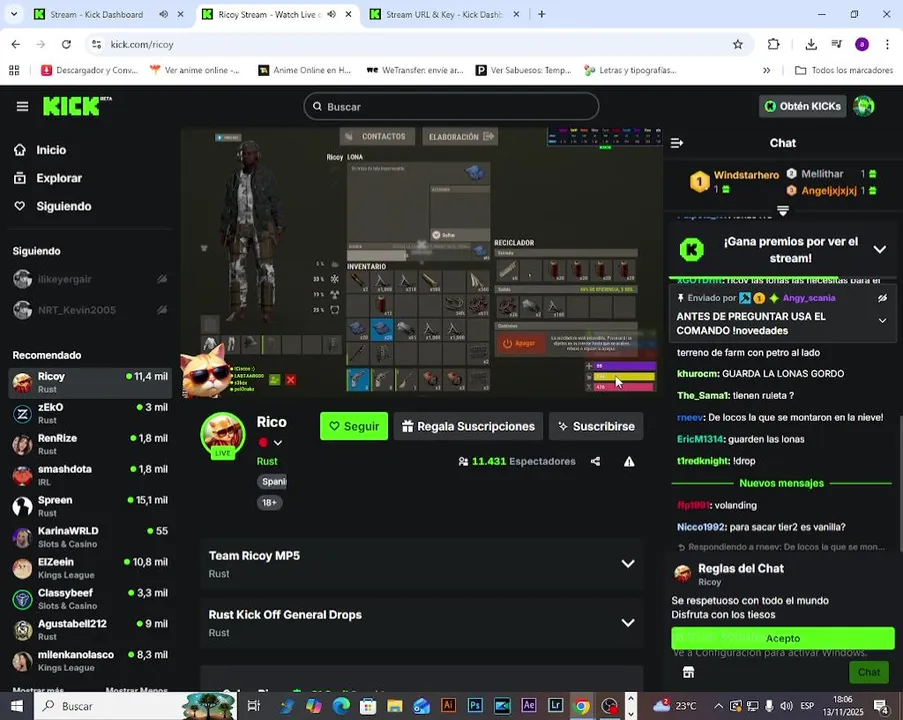Image resolution: width=903 pixels, height=720 pixels.
Task: Open the Siguiendo heart icon
Action: [20, 206]
